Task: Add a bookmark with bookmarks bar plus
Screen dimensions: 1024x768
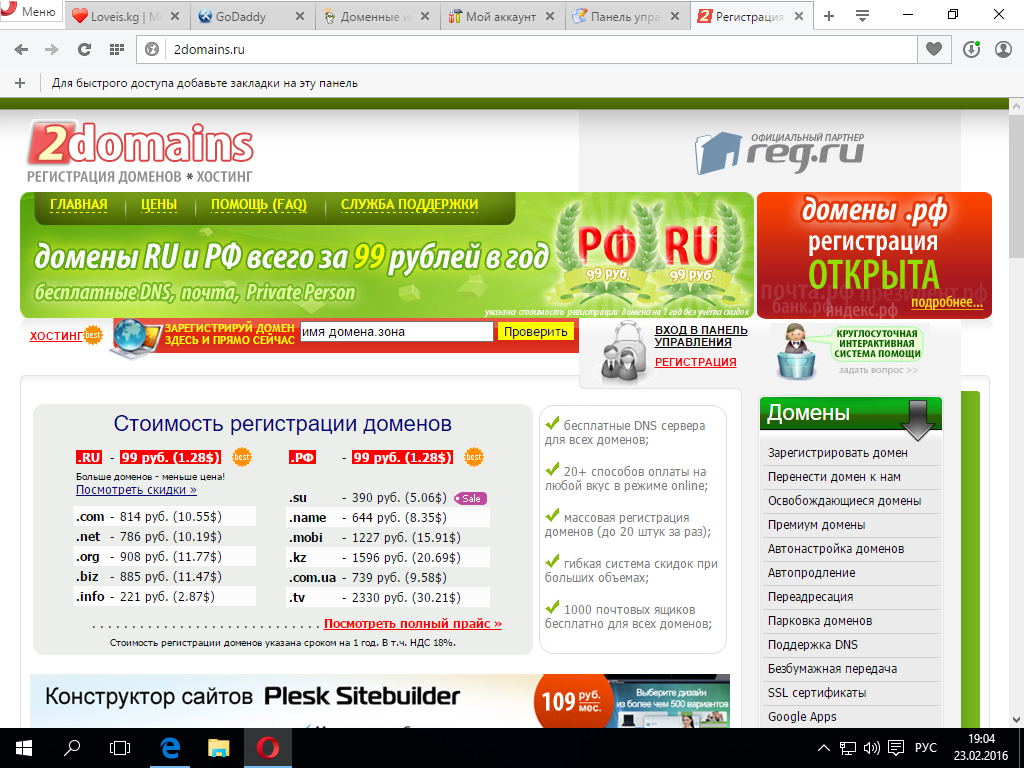Action: pyautogui.click(x=20, y=83)
